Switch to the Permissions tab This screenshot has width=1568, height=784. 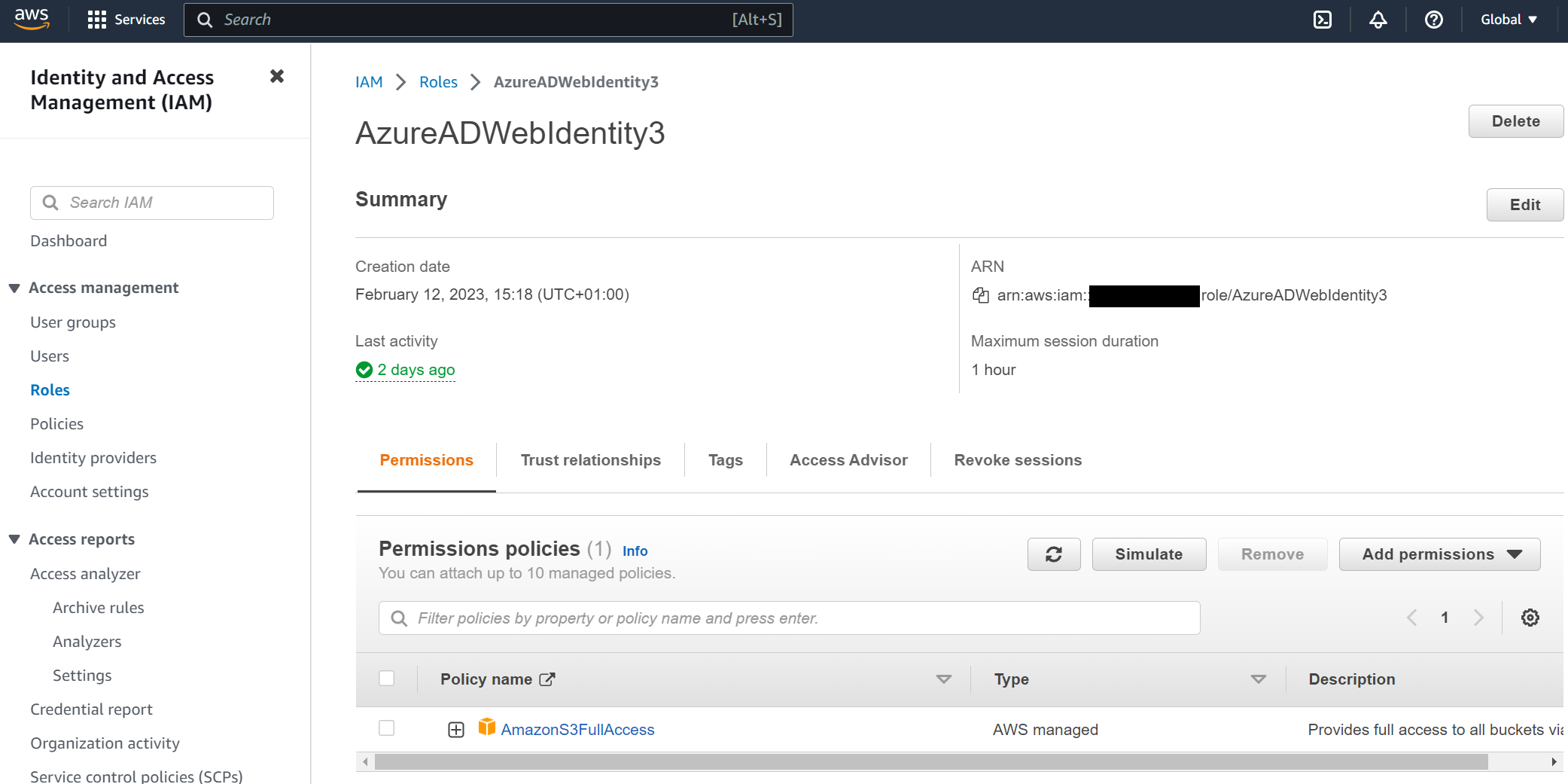pyautogui.click(x=427, y=460)
